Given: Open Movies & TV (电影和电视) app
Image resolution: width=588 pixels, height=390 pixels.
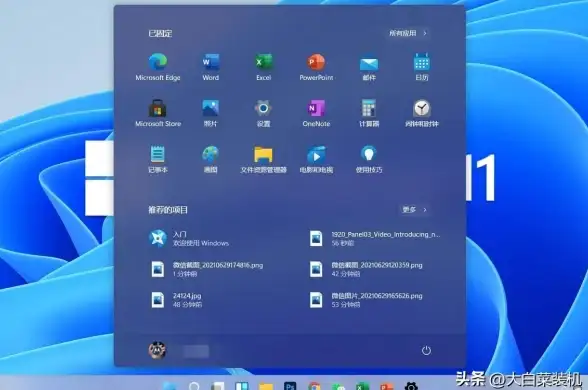Looking at the screenshot, I should [x=316, y=159].
